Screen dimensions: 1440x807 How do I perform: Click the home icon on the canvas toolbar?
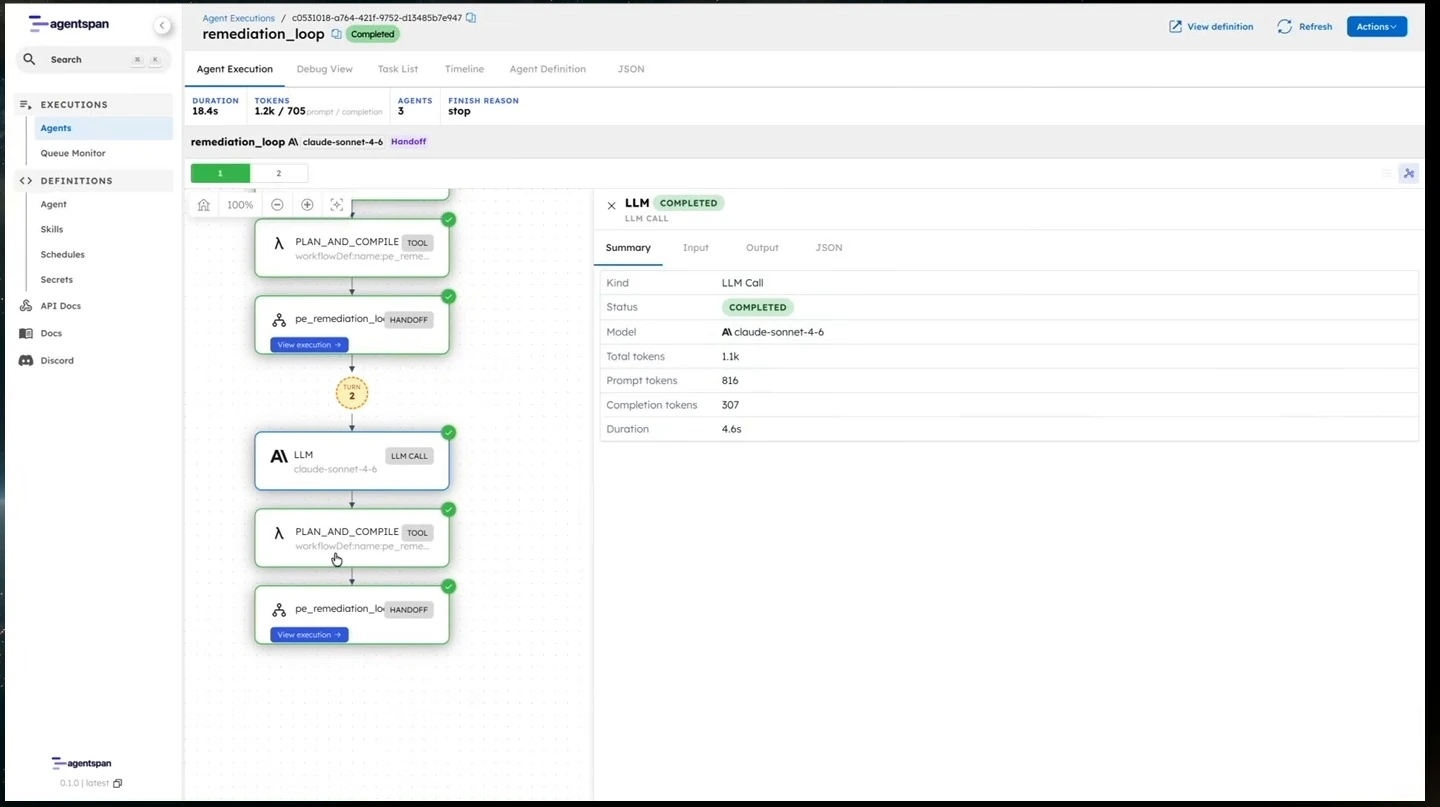(204, 205)
